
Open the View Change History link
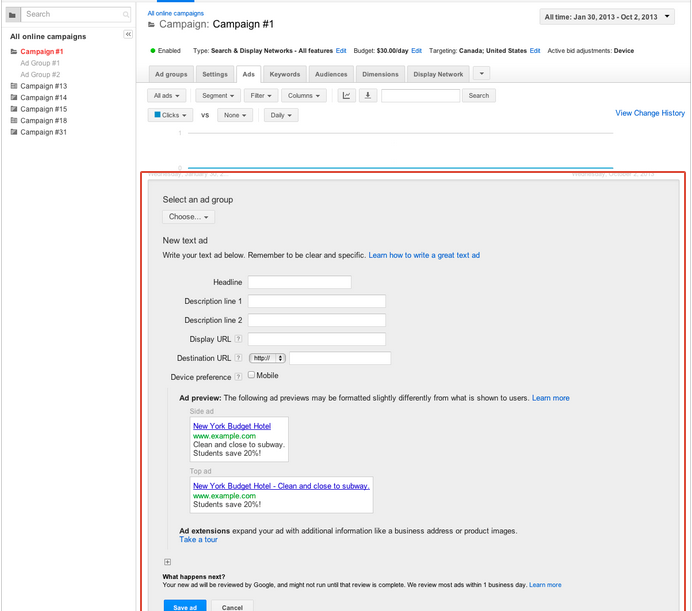(x=650, y=114)
